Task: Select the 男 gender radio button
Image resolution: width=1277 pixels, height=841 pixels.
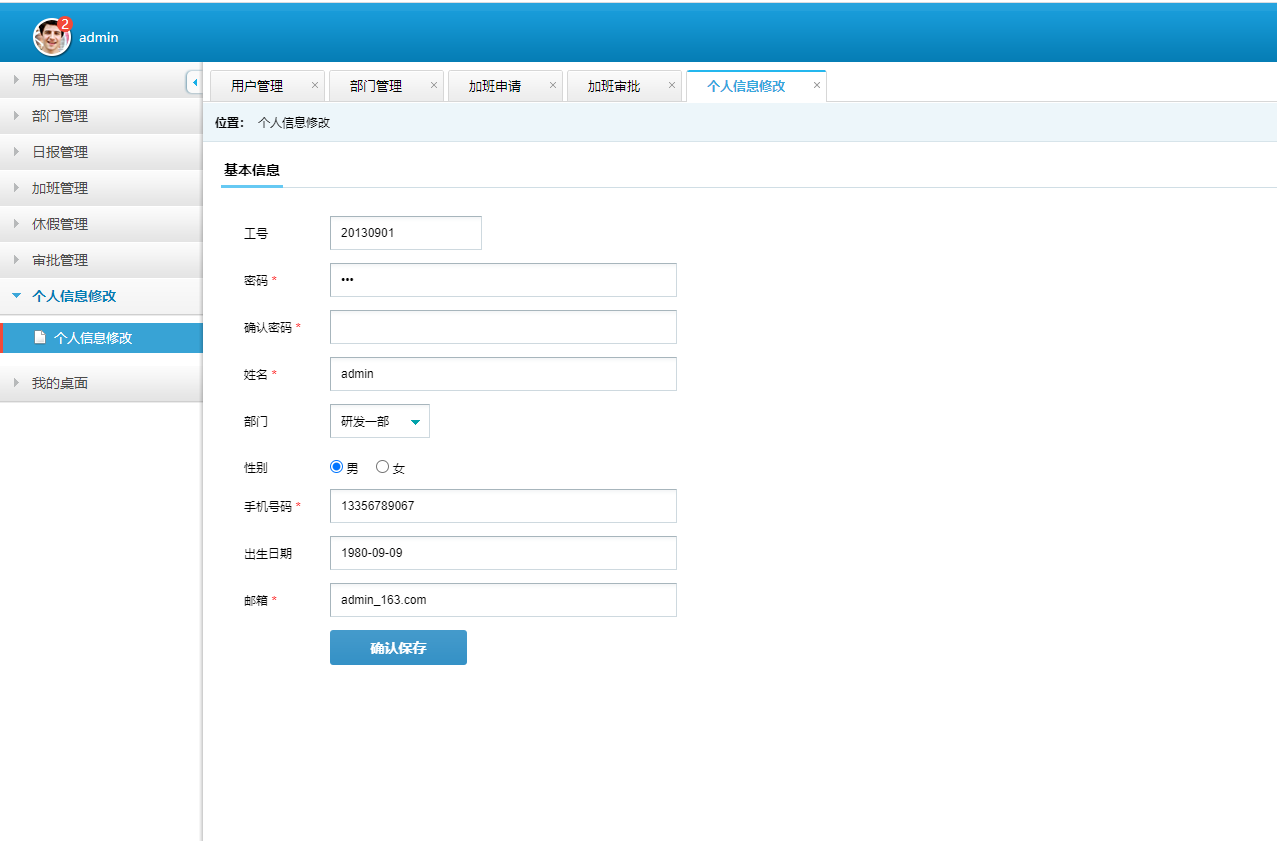Action: coord(336,467)
